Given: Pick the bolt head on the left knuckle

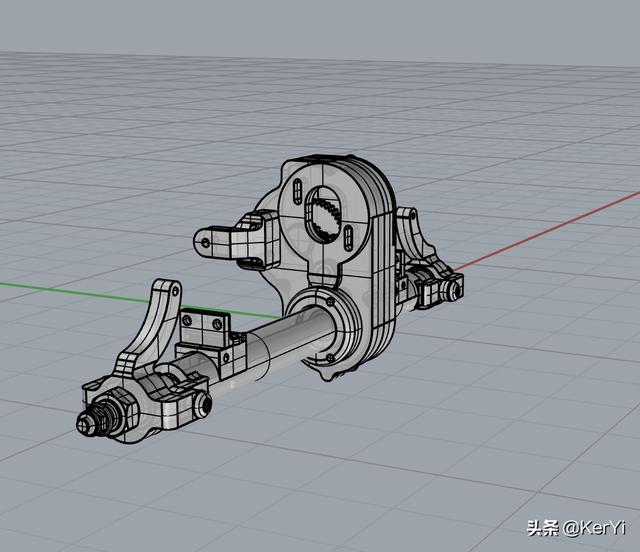Looking at the screenshot, I should (x=204, y=403).
